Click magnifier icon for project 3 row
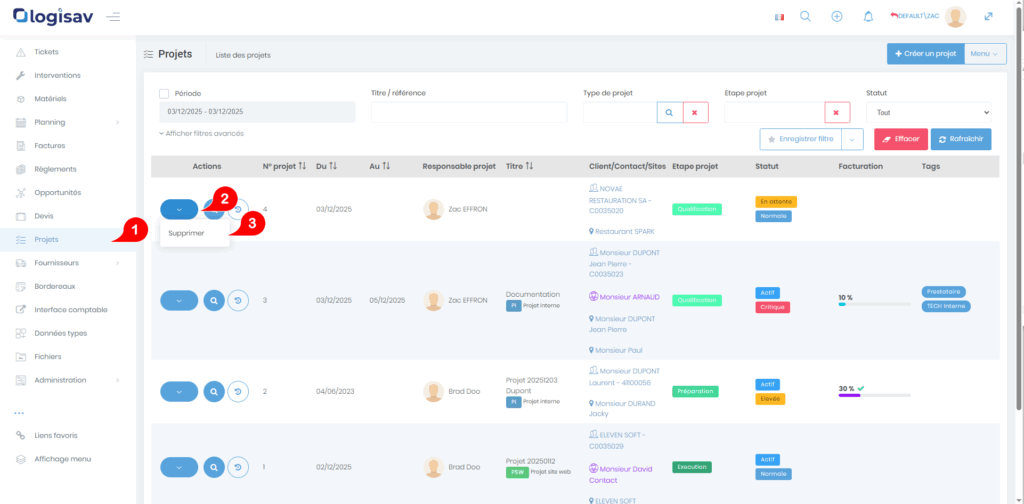 pos(213,300)
